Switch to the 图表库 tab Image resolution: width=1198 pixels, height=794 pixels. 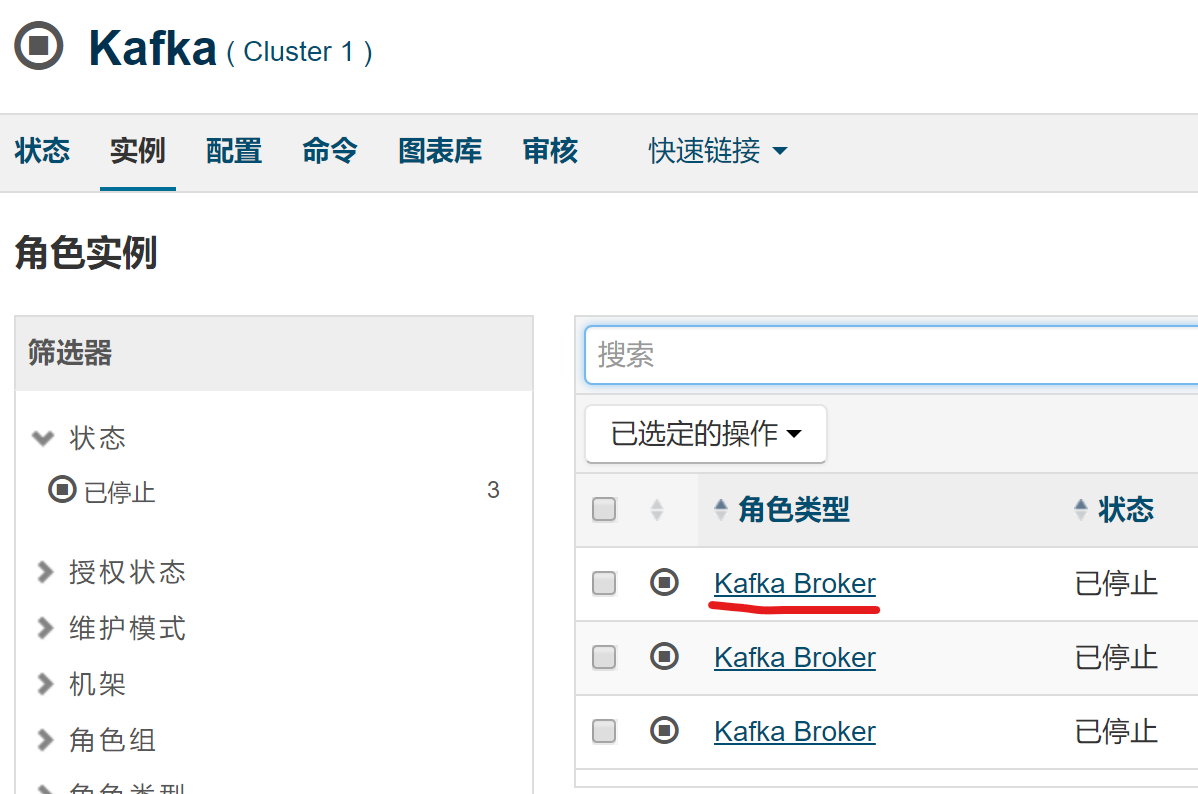440,151
